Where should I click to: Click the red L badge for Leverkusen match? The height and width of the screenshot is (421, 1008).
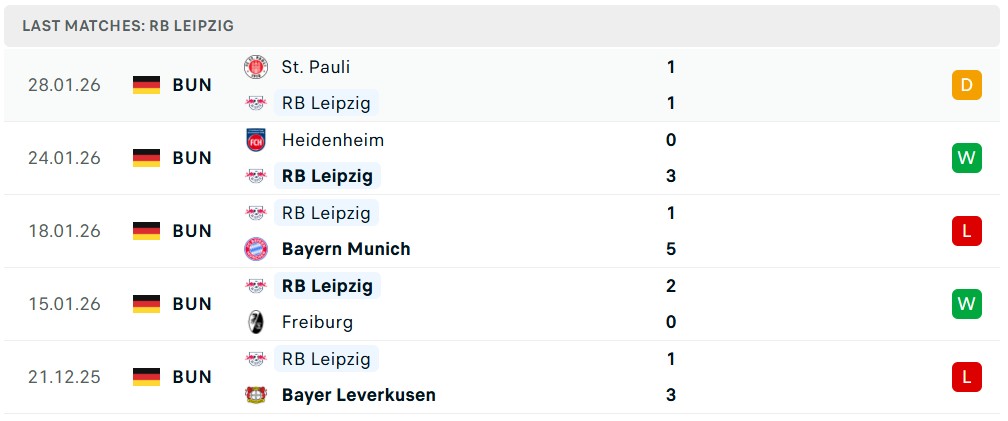[x=966, y=377]
